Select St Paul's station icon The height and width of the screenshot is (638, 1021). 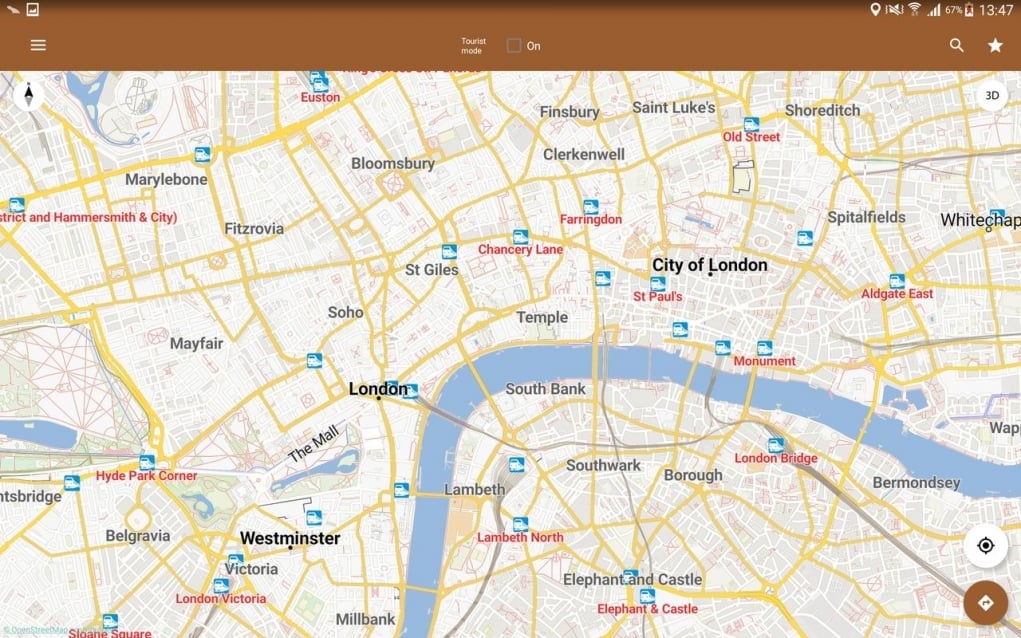658,283
